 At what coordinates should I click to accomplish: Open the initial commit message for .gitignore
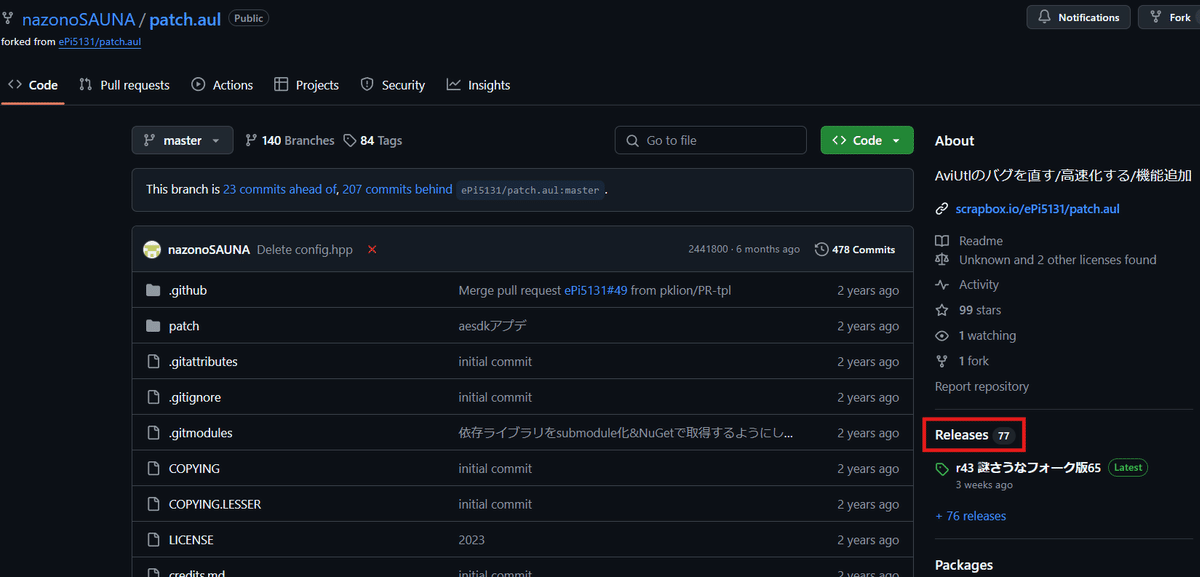tap(495, 397)
